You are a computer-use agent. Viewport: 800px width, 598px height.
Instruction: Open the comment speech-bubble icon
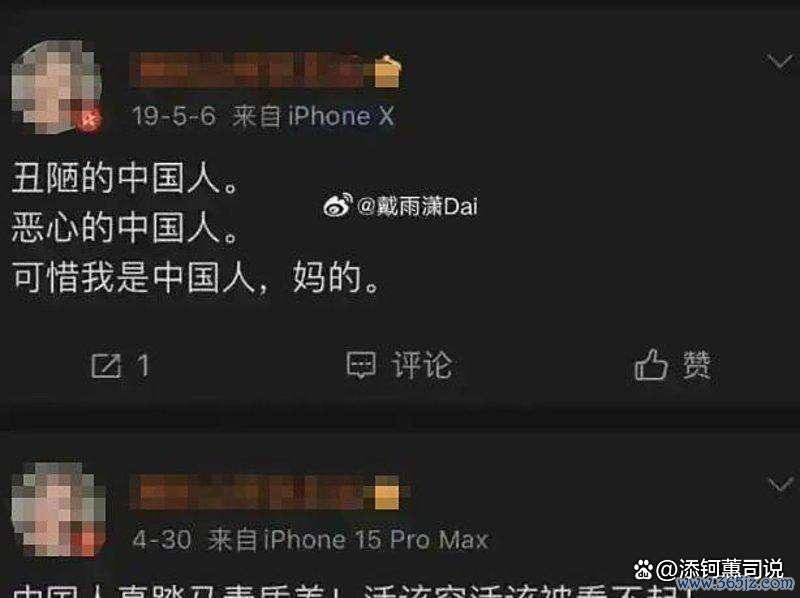click(x=361, y=364)
